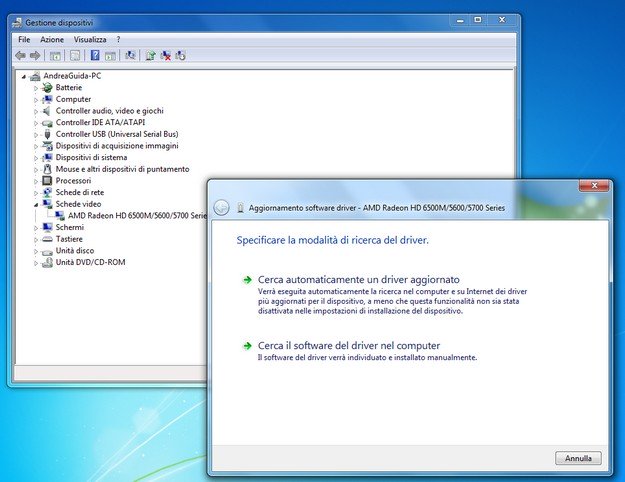Expand the Computer category
The width and height of the screenshot is (625, 482).
click(x=36, y=100)
